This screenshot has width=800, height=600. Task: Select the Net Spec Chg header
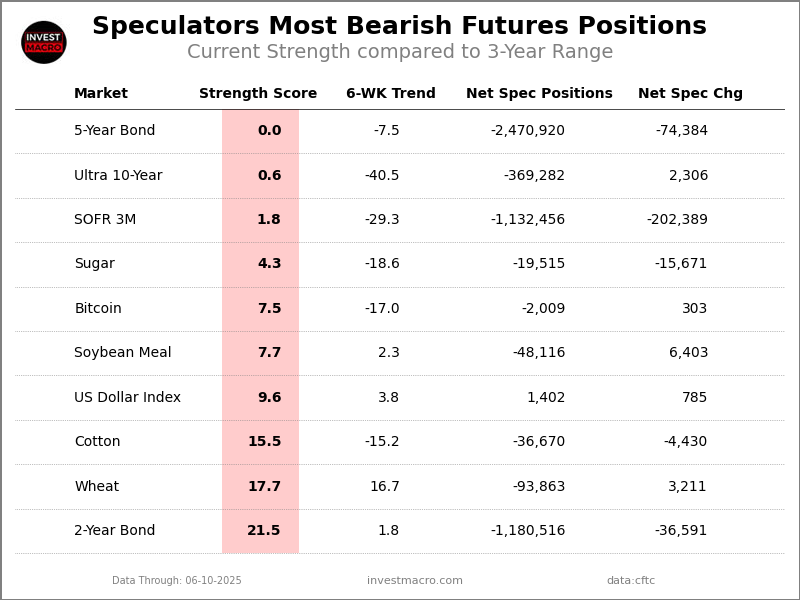690,94
